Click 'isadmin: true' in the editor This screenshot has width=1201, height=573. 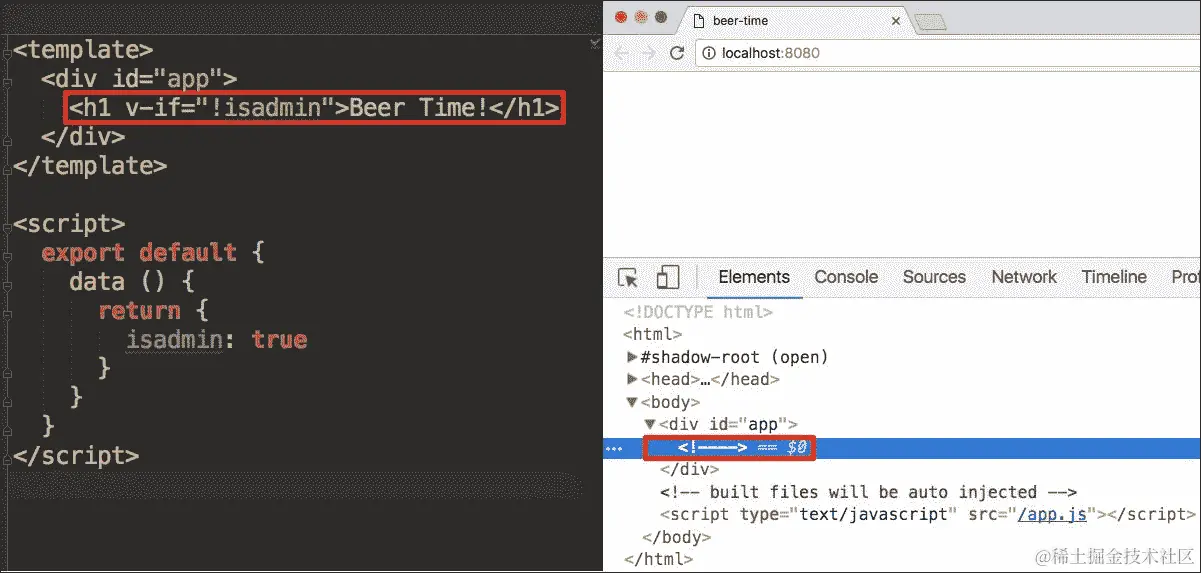pos(216,340)
